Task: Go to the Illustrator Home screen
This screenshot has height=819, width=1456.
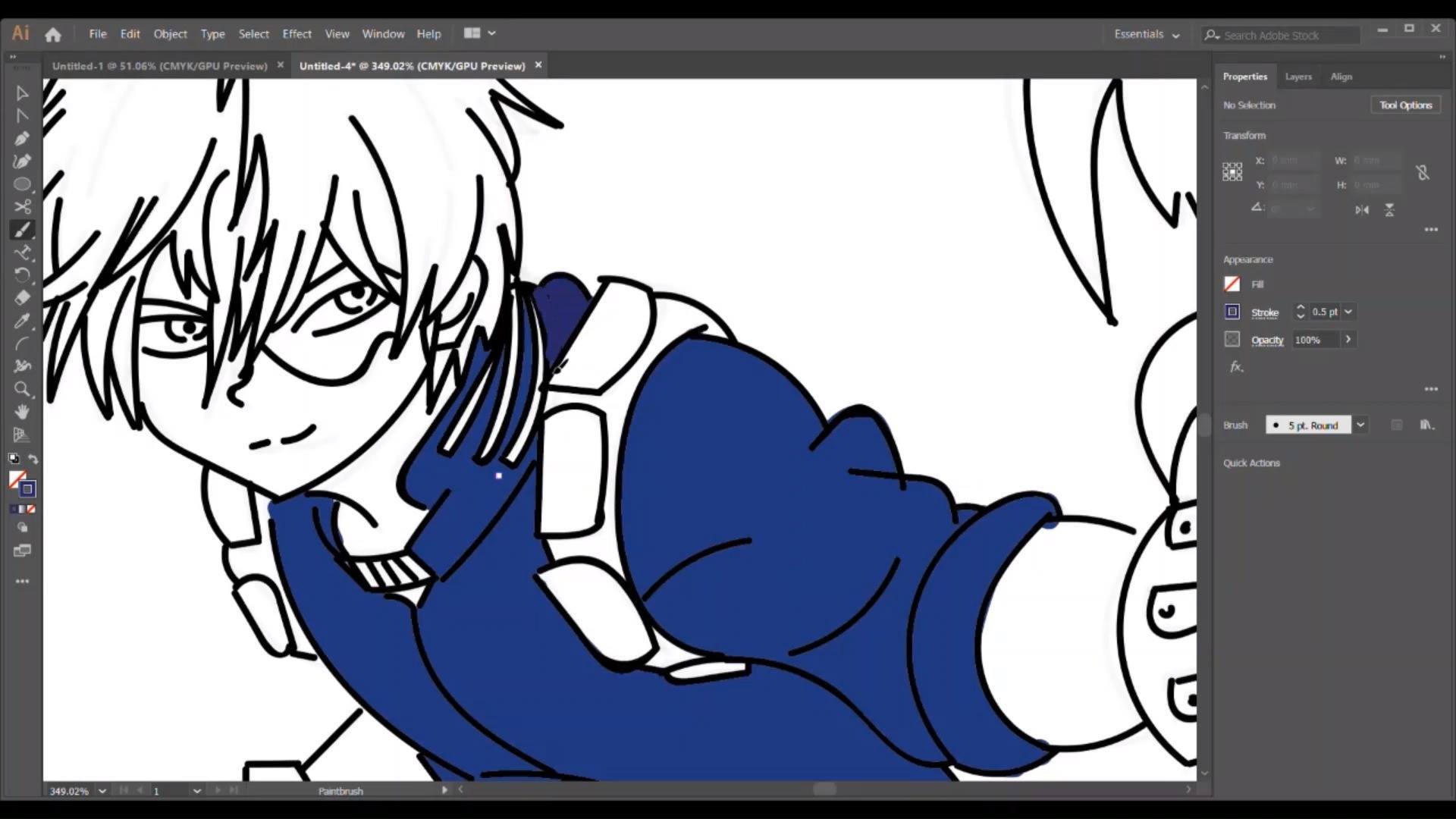Action: point(52,34)
